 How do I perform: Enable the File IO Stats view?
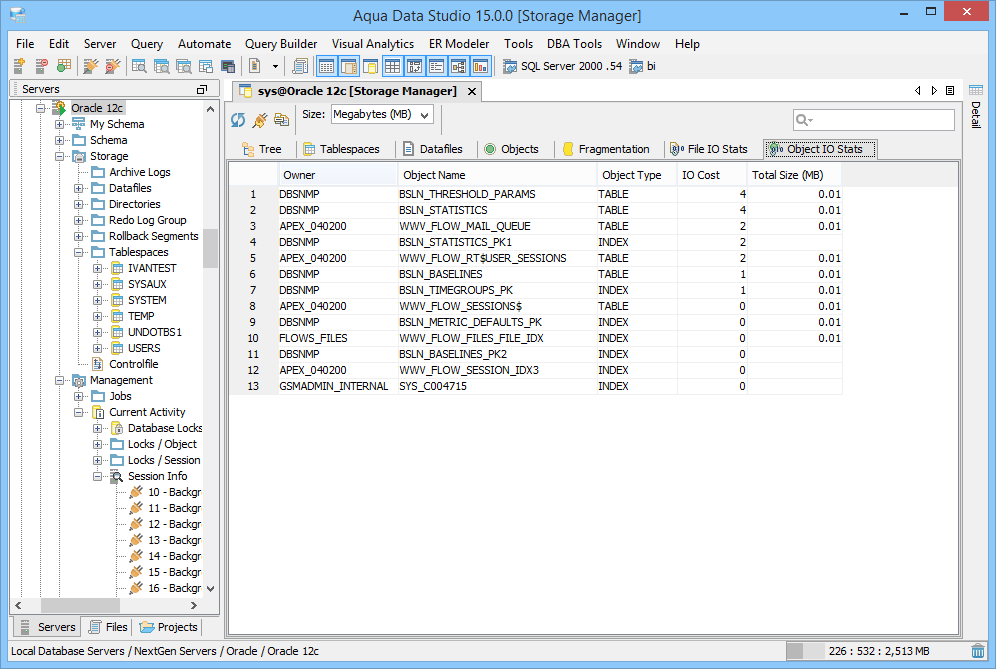[x=708, y=148]
